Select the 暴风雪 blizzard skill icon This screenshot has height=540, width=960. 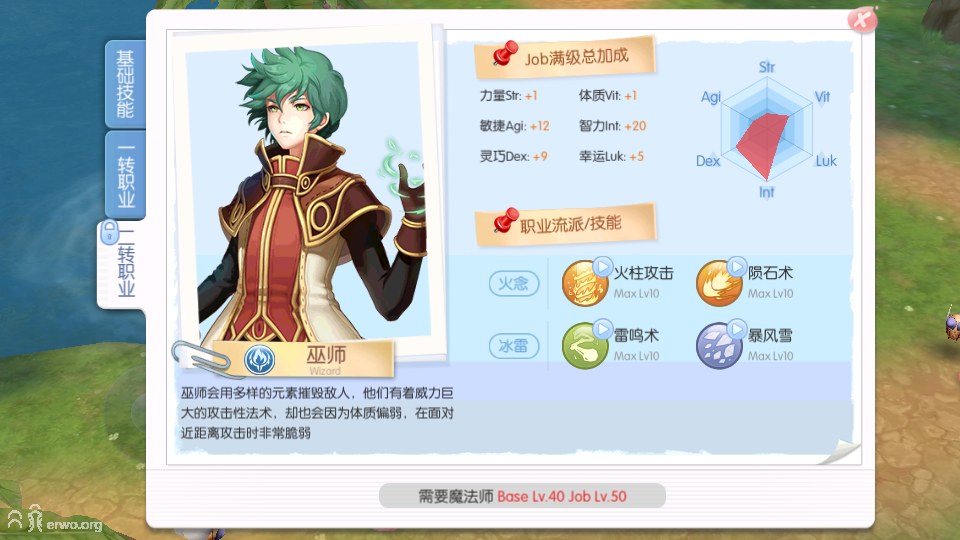(719, 346)
